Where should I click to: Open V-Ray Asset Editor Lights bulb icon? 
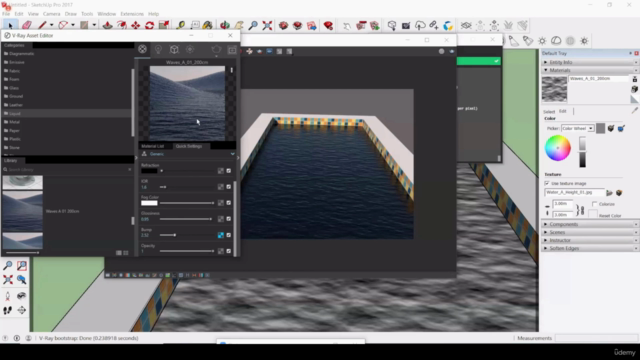pyautogui.click(x=158, y=49)
